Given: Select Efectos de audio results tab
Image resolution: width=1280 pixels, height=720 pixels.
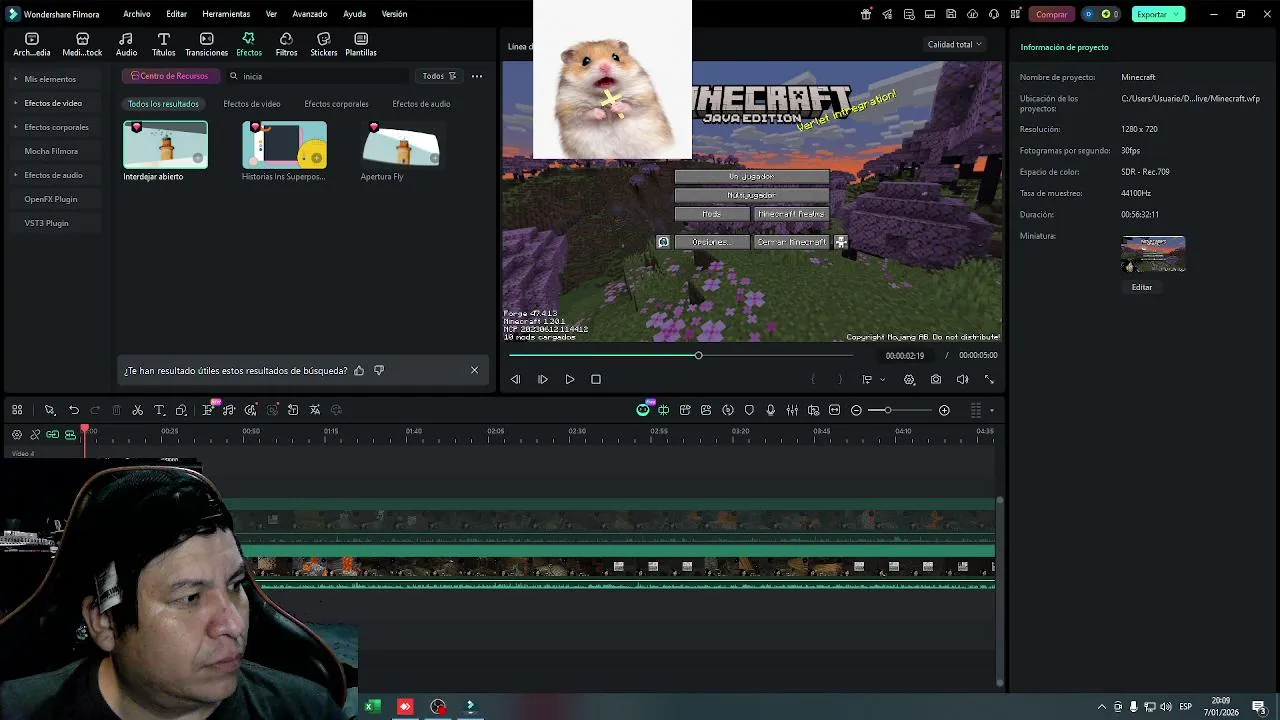Looking at the screenshot, I should click(x=421, y=104).
